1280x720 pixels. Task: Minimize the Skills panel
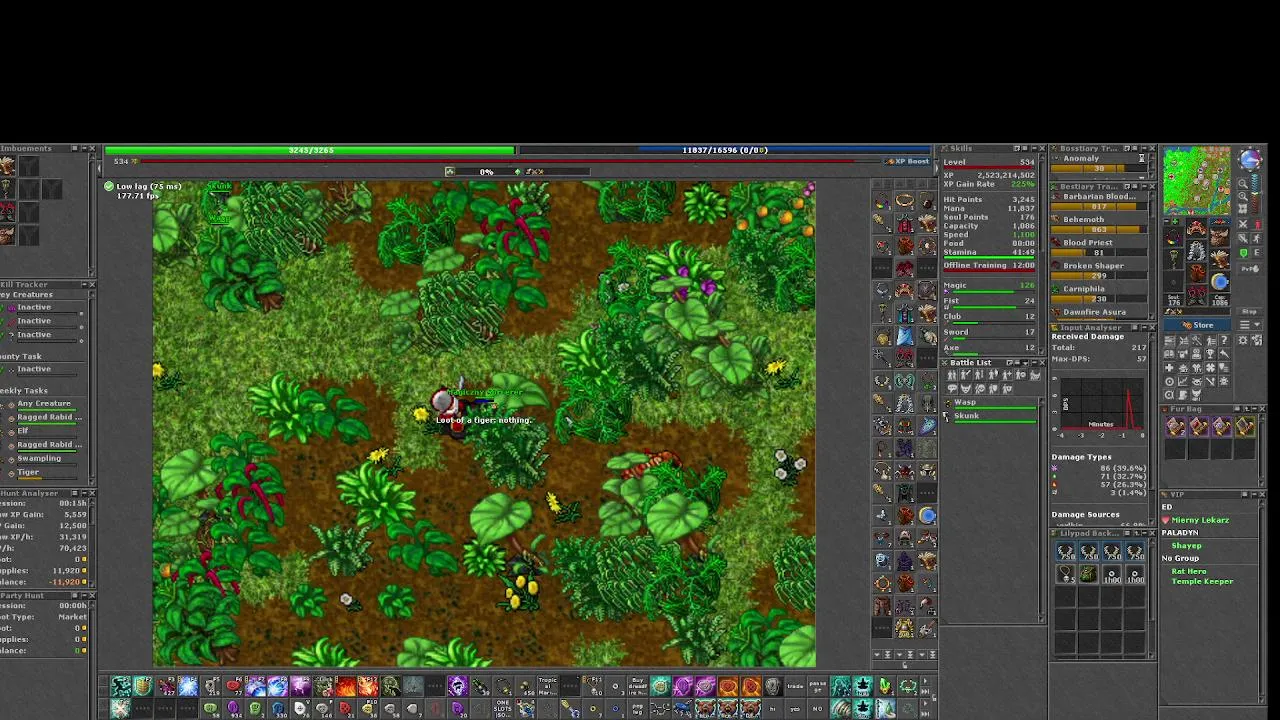(1034, 148)
